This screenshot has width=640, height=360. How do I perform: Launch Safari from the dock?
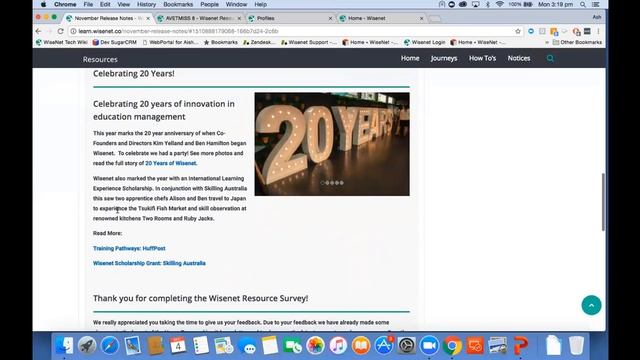point(110,345)
